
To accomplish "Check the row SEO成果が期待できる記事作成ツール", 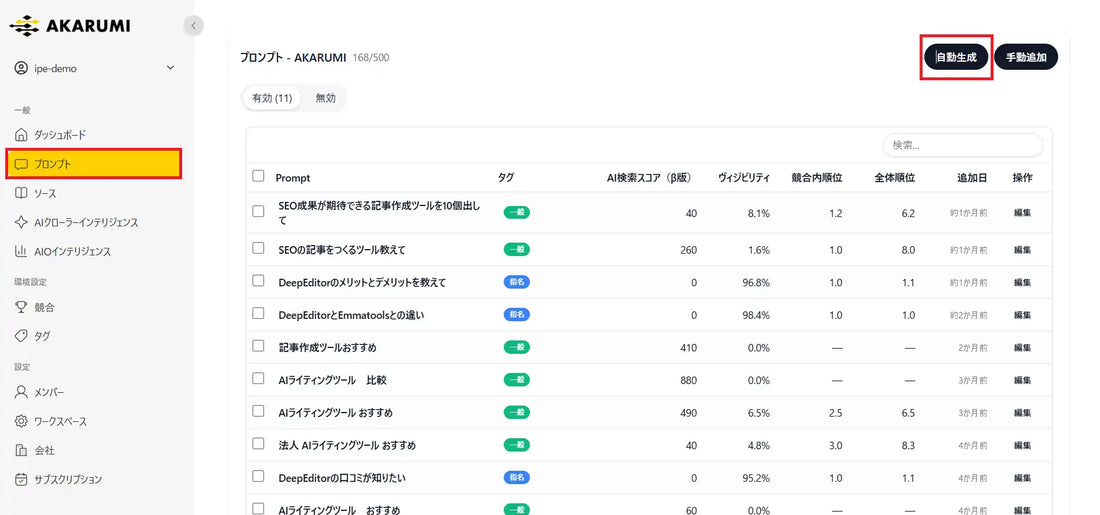I will (258, 210).
